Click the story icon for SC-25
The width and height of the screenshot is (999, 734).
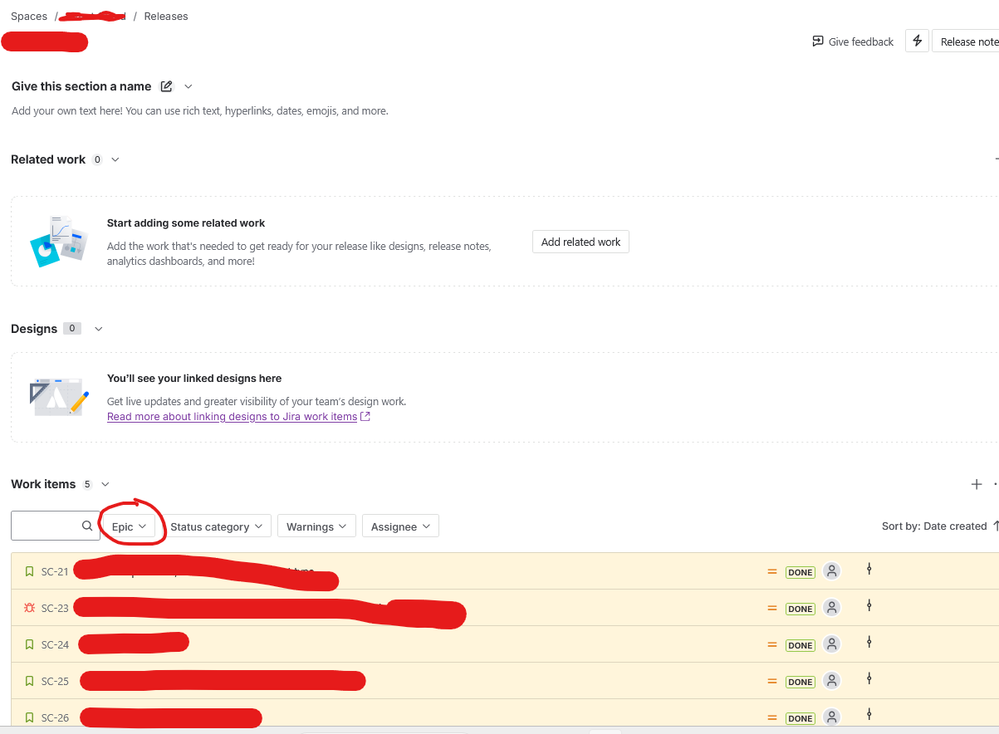29,681
